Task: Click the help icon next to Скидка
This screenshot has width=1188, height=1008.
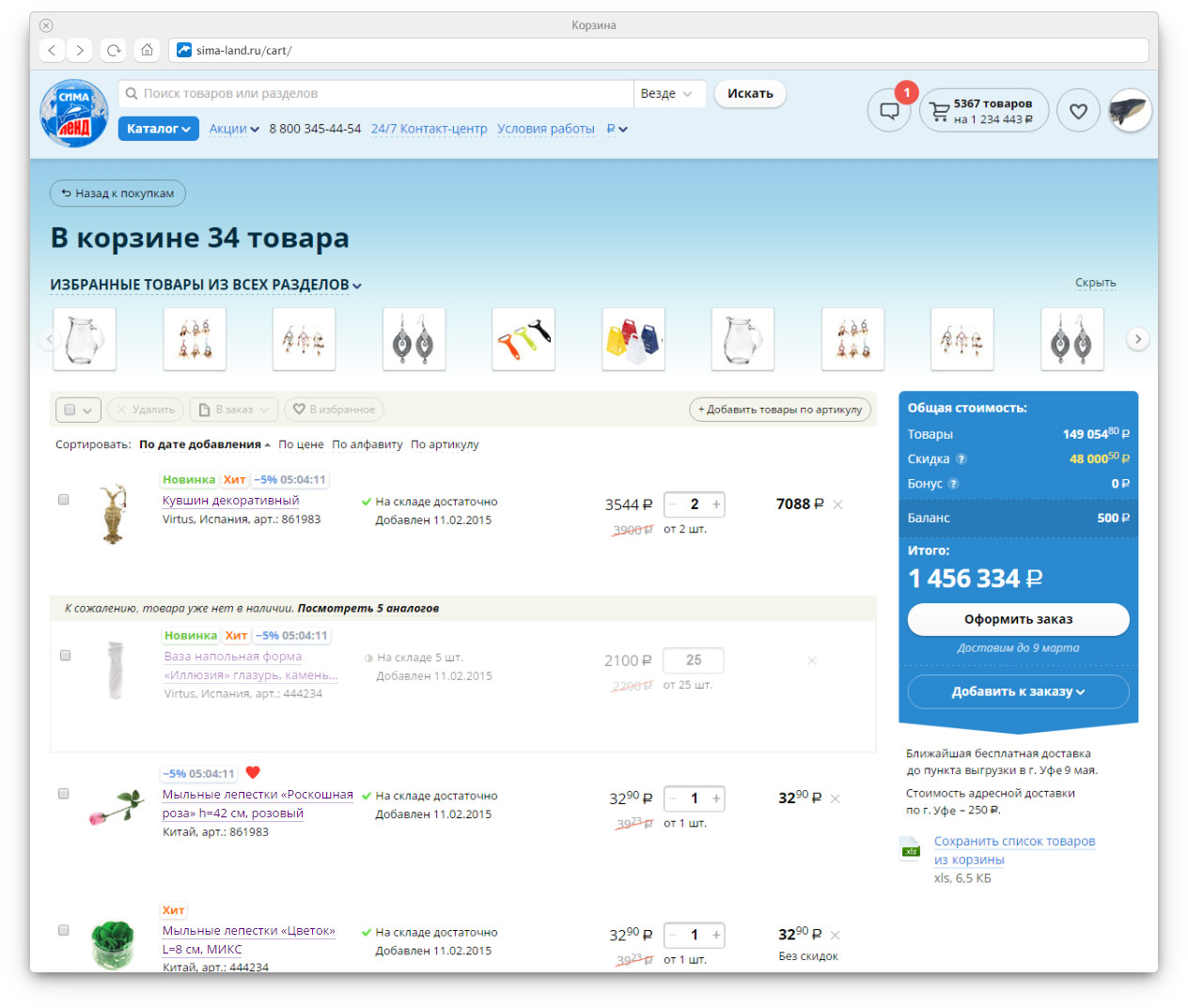Action: click(x=961, y=459)
